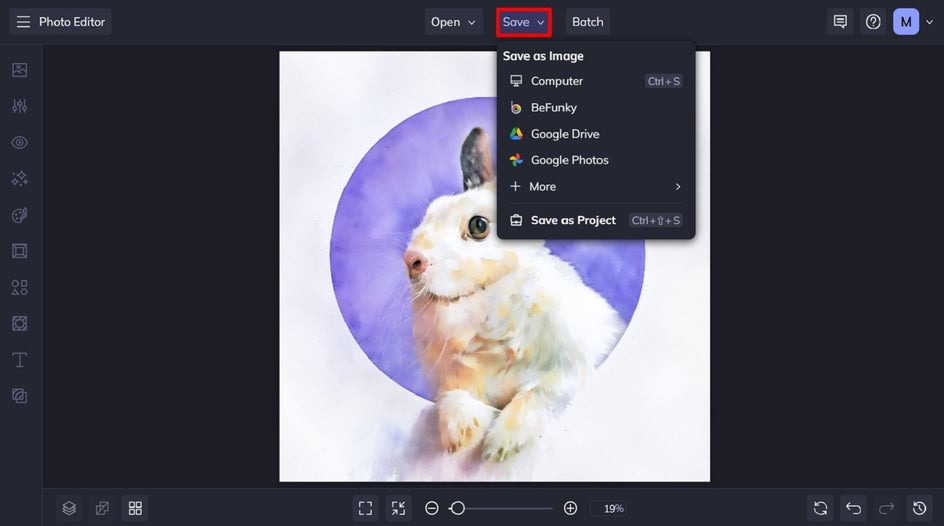
Task: Click the grid view icon in bottom bar
Action: point(135,509)
